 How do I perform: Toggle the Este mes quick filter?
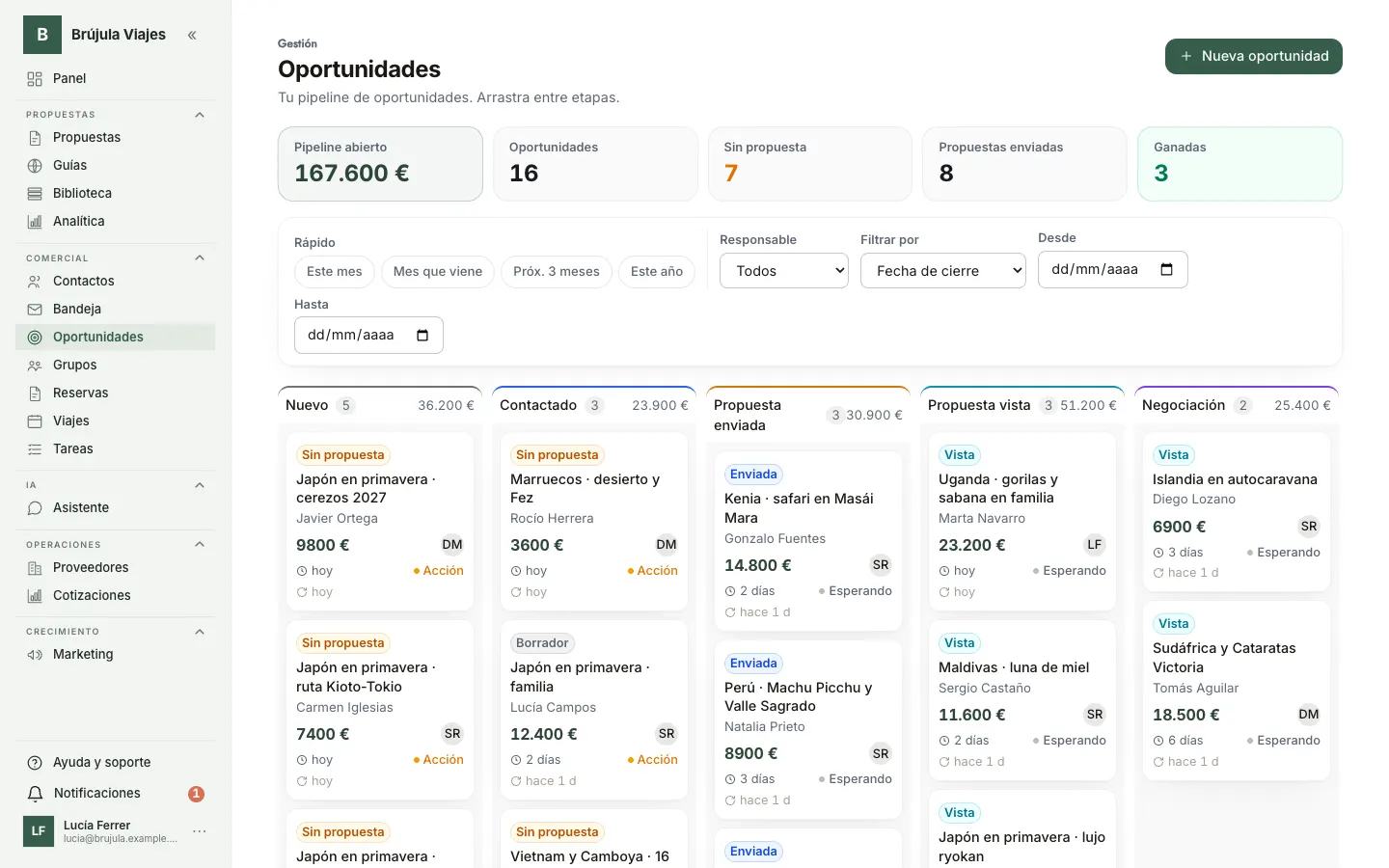click(335, 272)
